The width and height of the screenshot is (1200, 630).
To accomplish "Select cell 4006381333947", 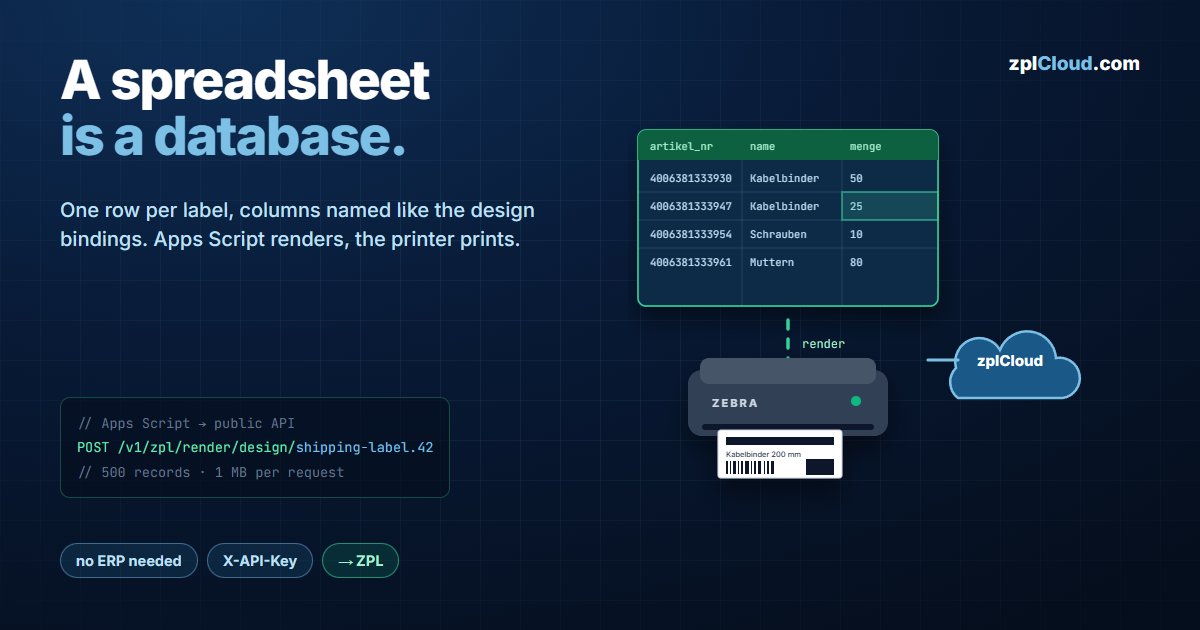I will point(691,206).
